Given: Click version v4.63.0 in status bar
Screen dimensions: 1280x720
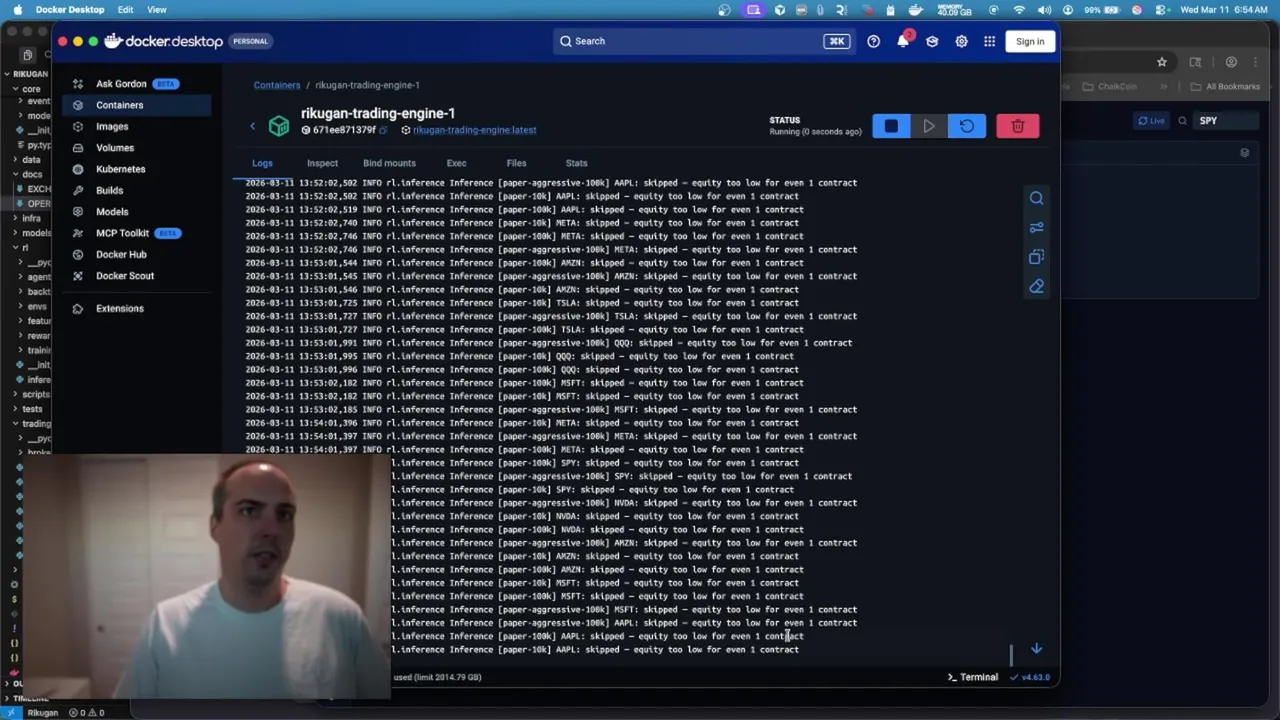Looking at the screenshot, I should pos(1031,677).
